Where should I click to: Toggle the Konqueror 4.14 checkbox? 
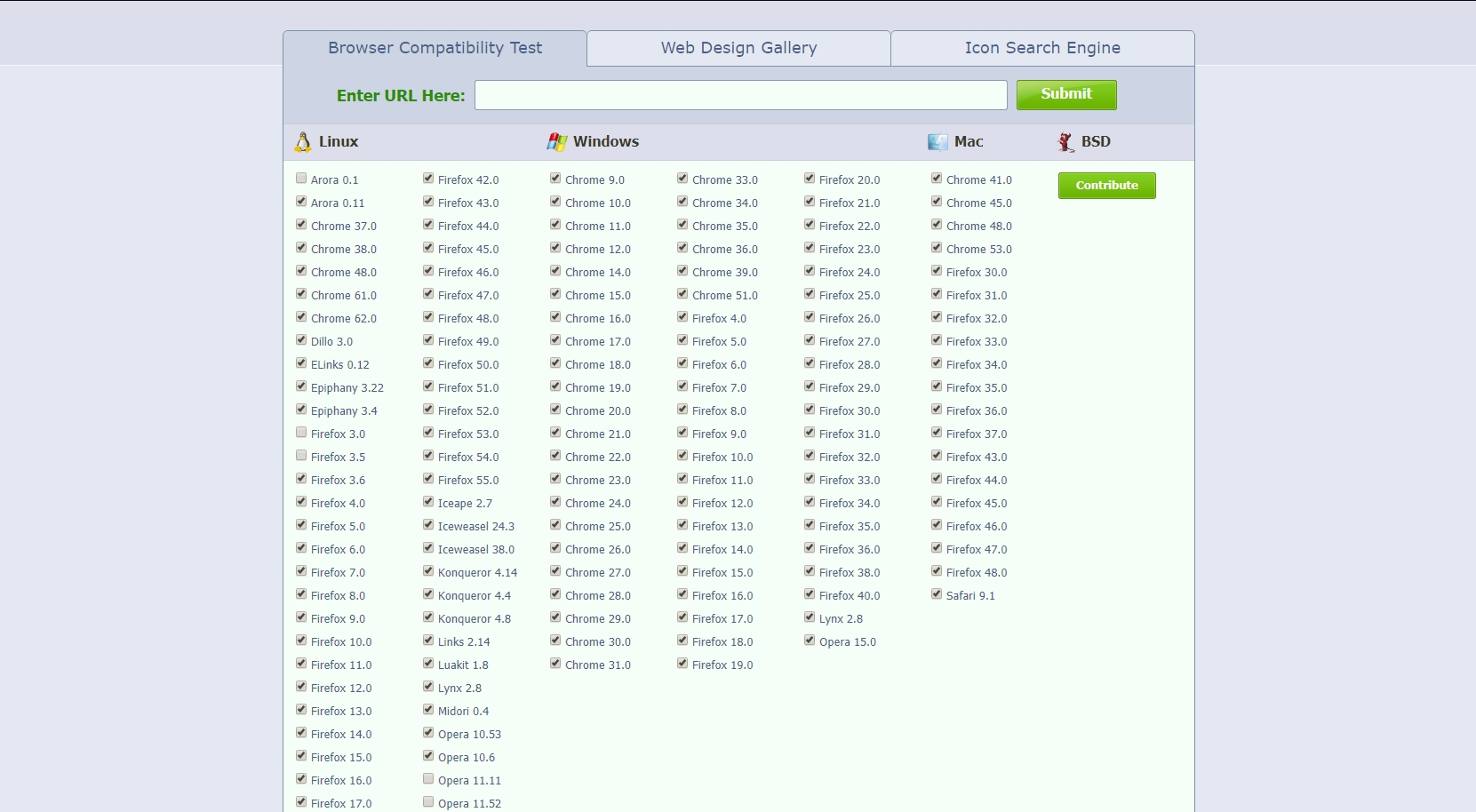(428, 571)
